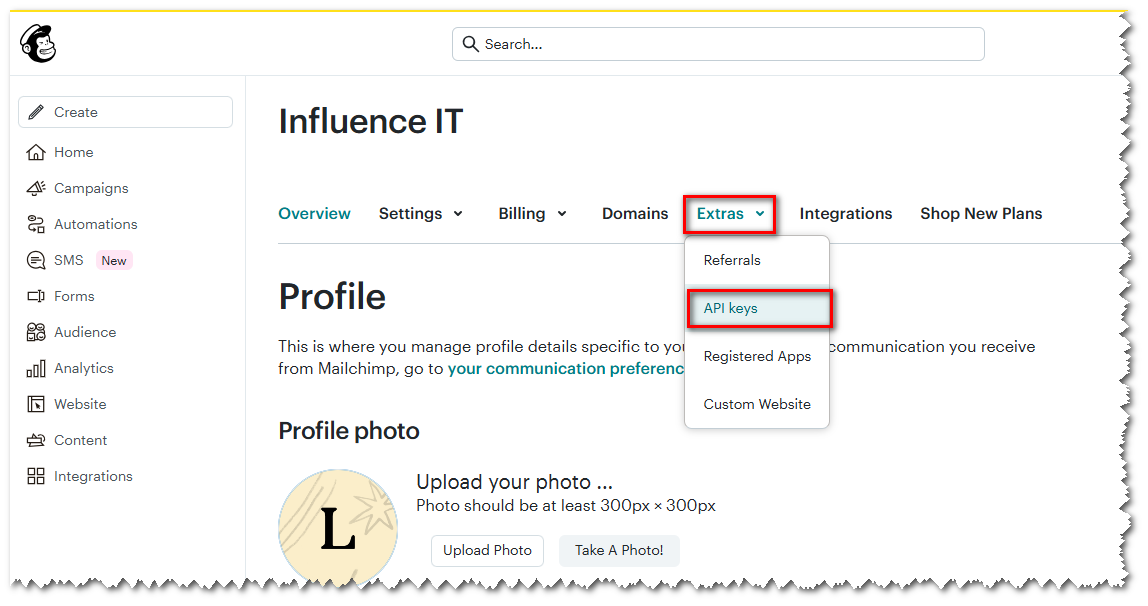Open Automations in the sidebar
1148x606 pixels.
[x=96, y=224]
